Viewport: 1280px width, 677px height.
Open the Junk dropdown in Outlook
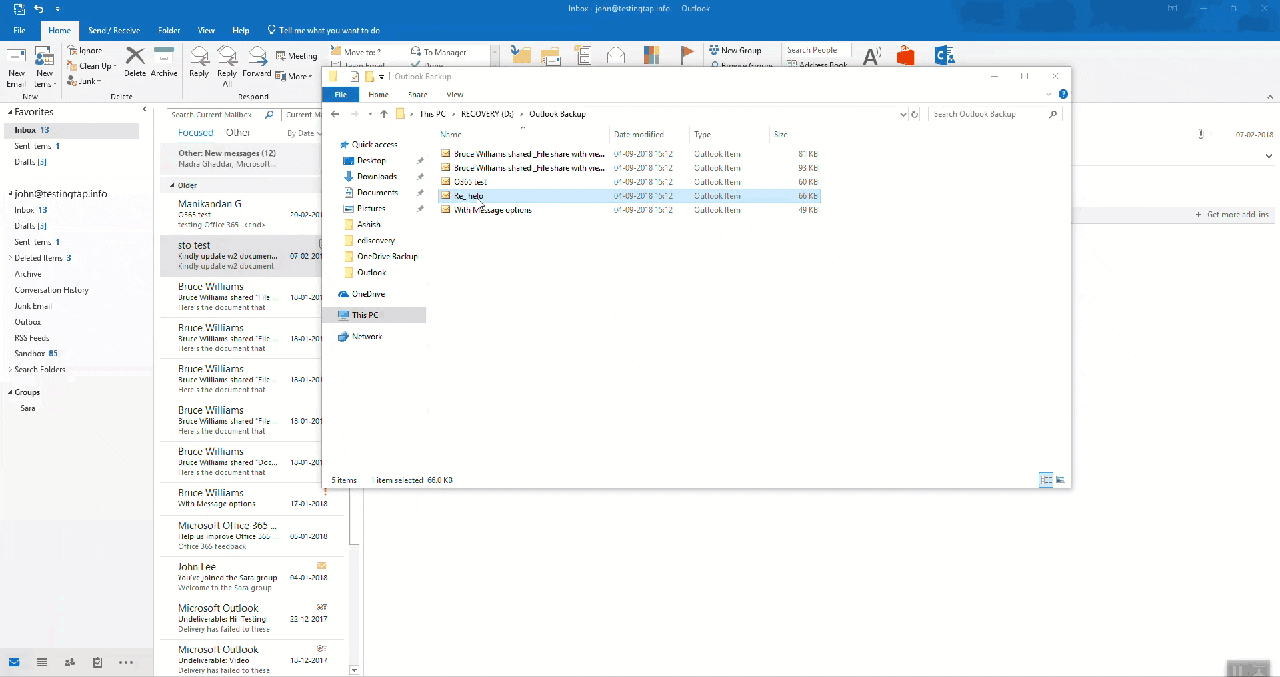pyautogui.click(x=84, y=81)
